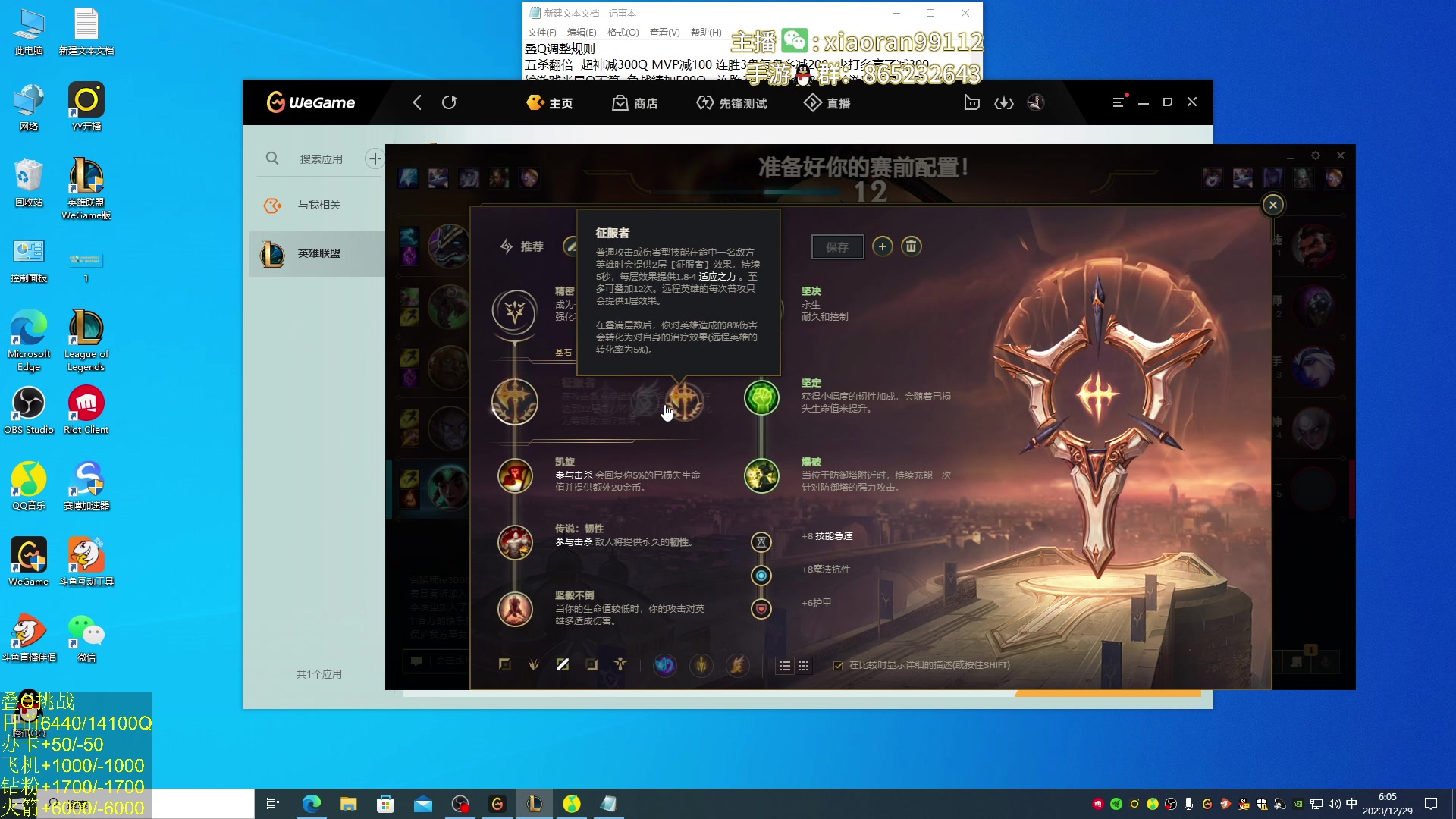Screen dimensions: 1456x819
Task: Open Riot Client desktop shortcut
Action: (x=86, y=410)
